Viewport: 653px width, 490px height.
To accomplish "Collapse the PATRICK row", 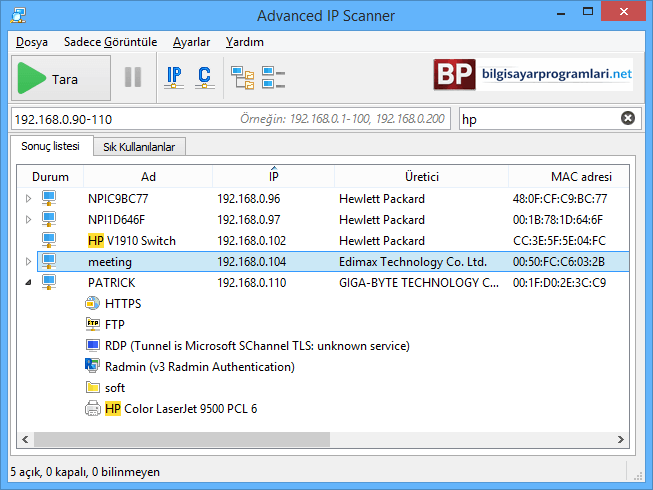I will (x=28, y=282).
